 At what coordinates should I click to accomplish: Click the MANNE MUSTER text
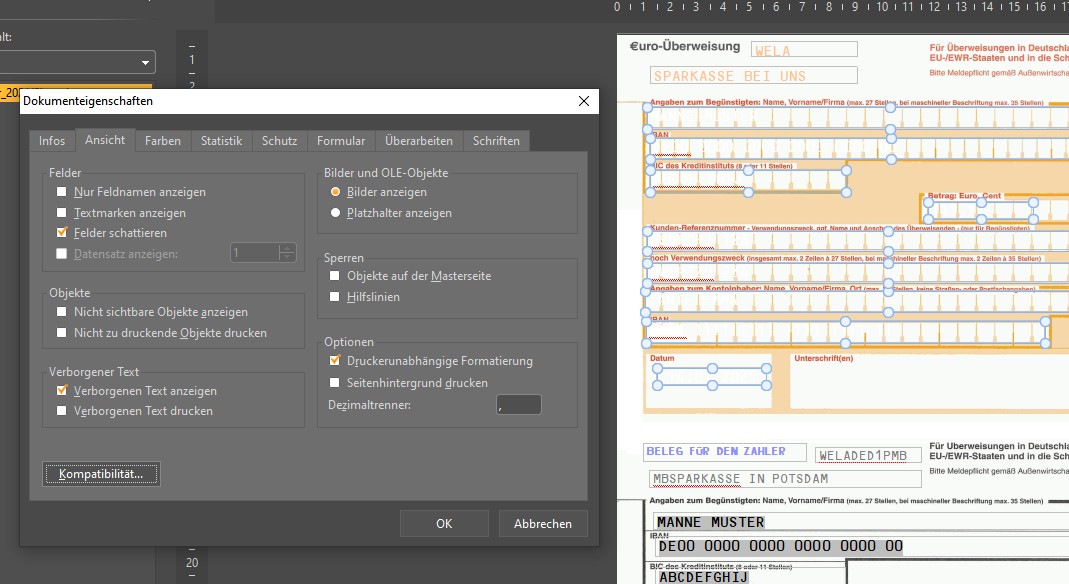[710, 522]
